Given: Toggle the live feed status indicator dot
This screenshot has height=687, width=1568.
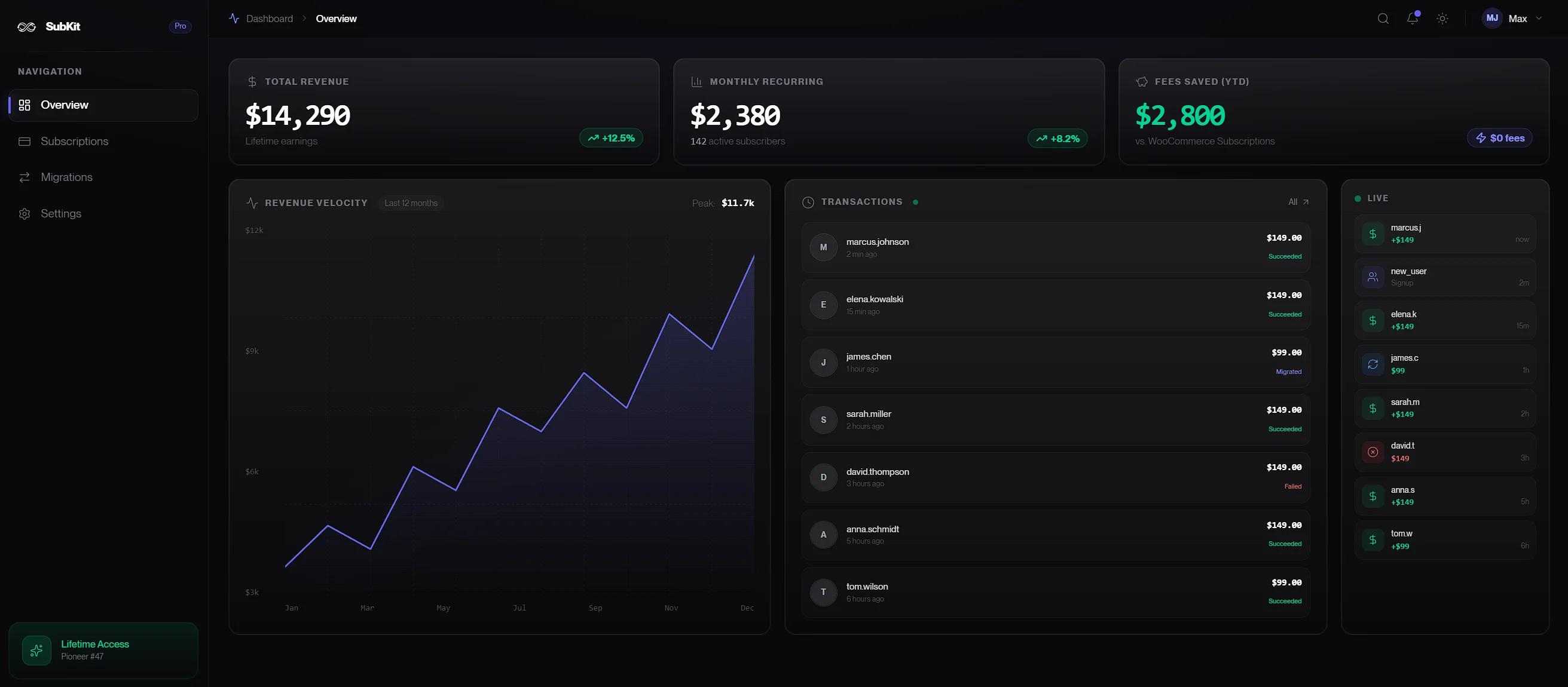Looking at the screenshot, I should (x=1358, y=198).
